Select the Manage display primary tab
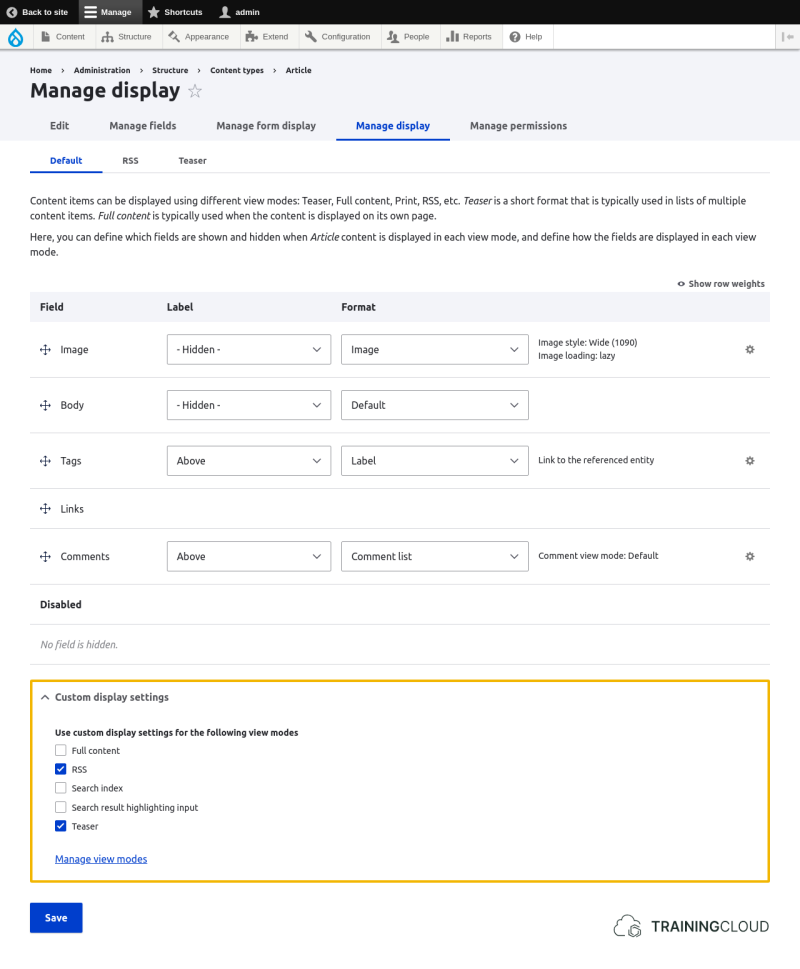Viewport: 800px width, 969px height. pyautogui.click(x=393, y=125)
